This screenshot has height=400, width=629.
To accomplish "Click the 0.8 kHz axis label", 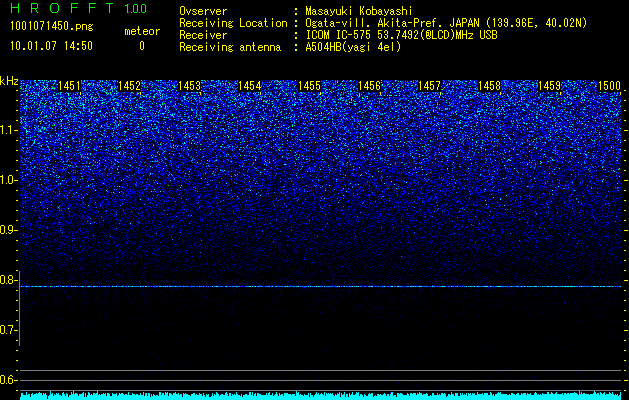I will click(x=9, y=280).
